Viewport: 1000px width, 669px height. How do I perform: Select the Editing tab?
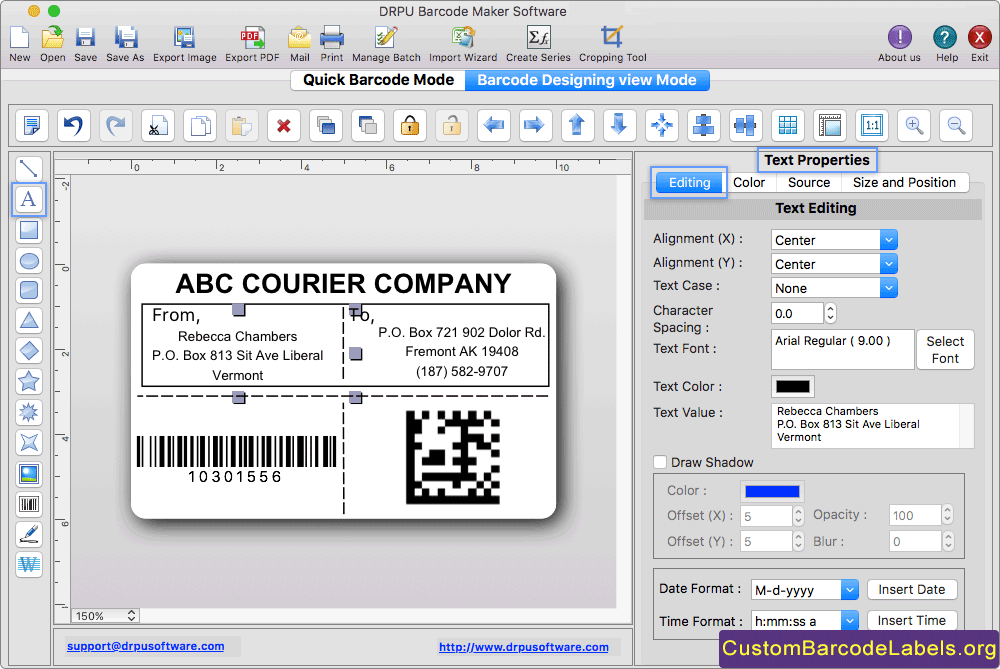[x=689, y=182]
